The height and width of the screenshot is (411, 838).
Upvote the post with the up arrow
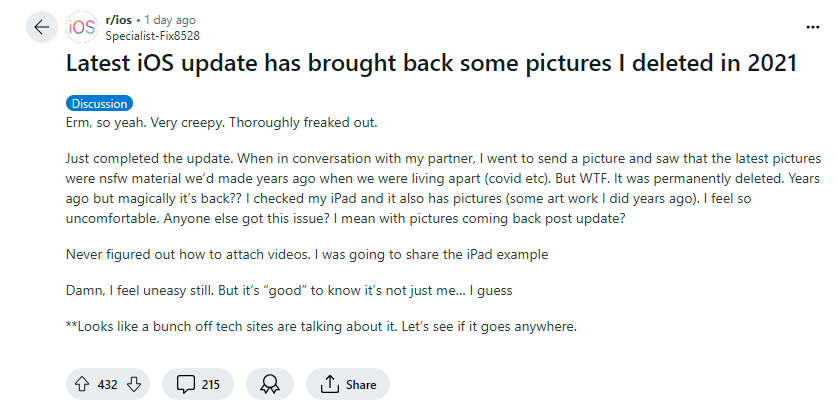pyautogui.click(x=82, y=384)
